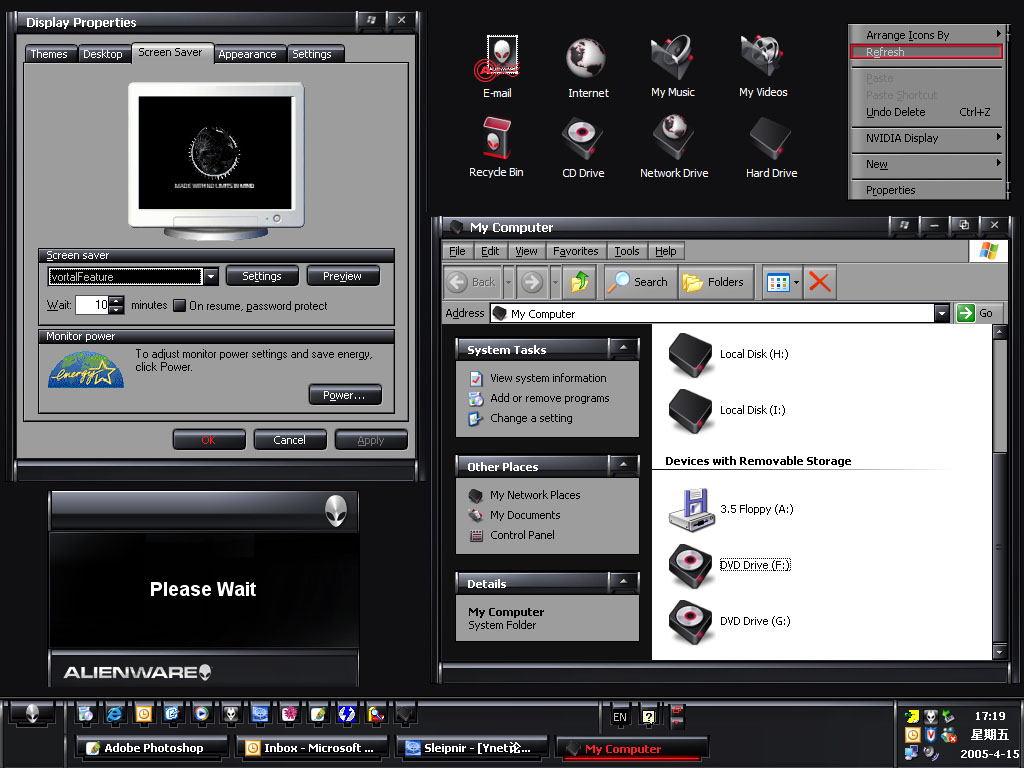Click the Go button beside Address bar
Image resolution: width=1024 pixels, height=768 pixels.
coord(977,314)
